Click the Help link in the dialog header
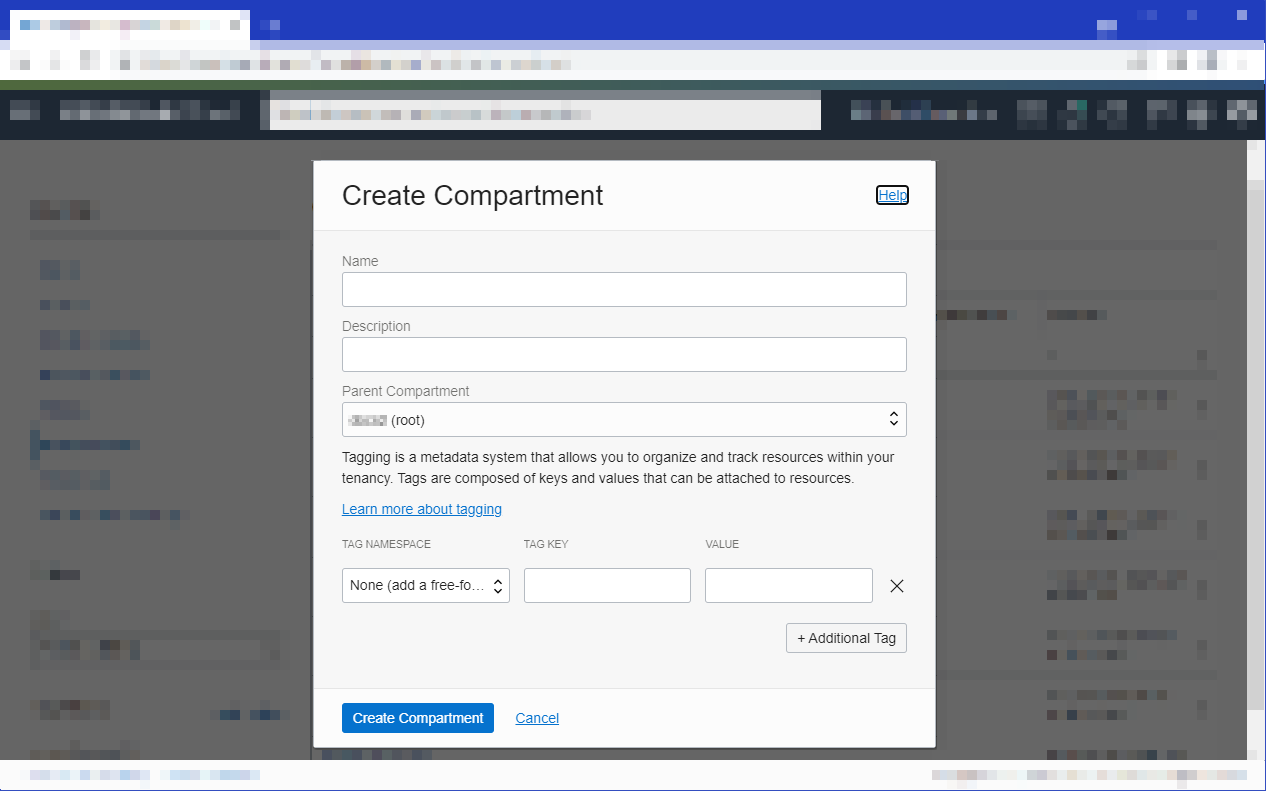Screen dimensions: 1266x791 892,195
